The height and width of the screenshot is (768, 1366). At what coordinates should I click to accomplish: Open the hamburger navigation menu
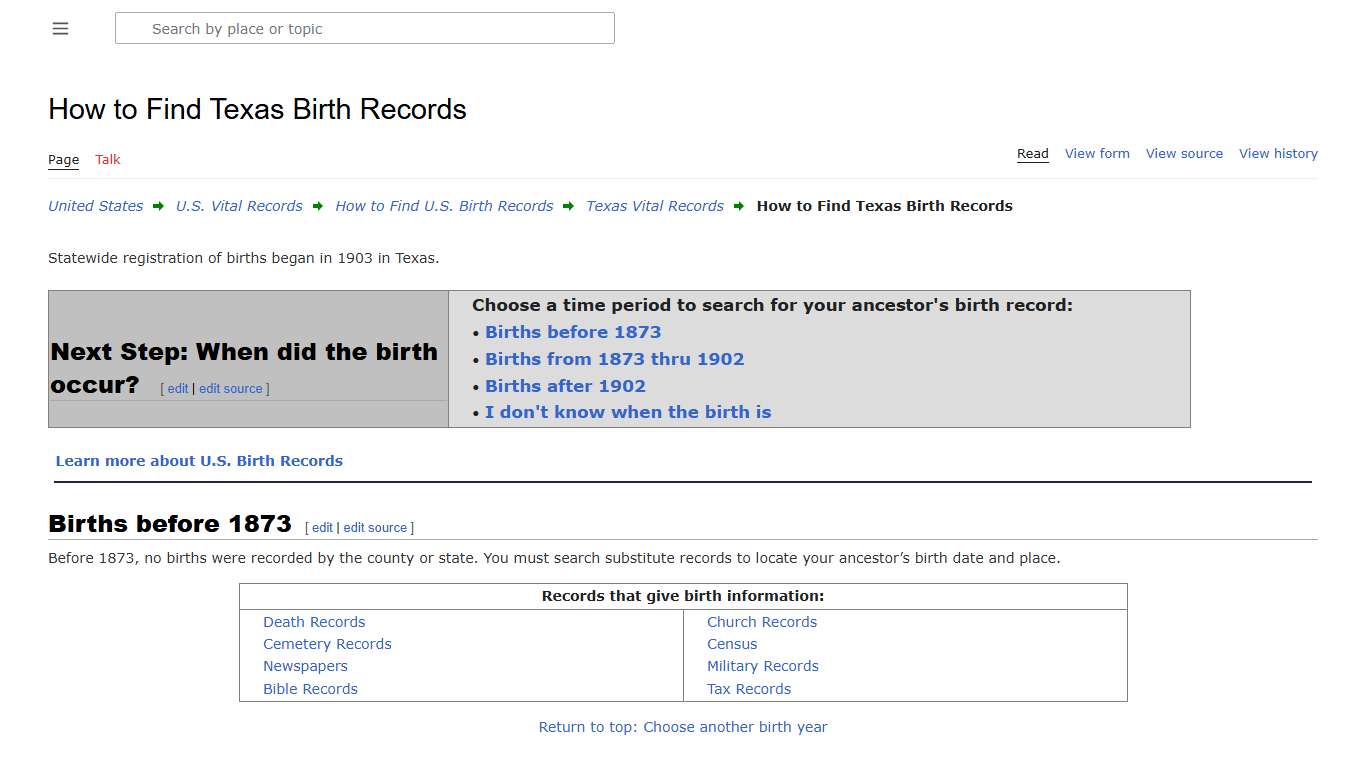click(x=60, y=28)
